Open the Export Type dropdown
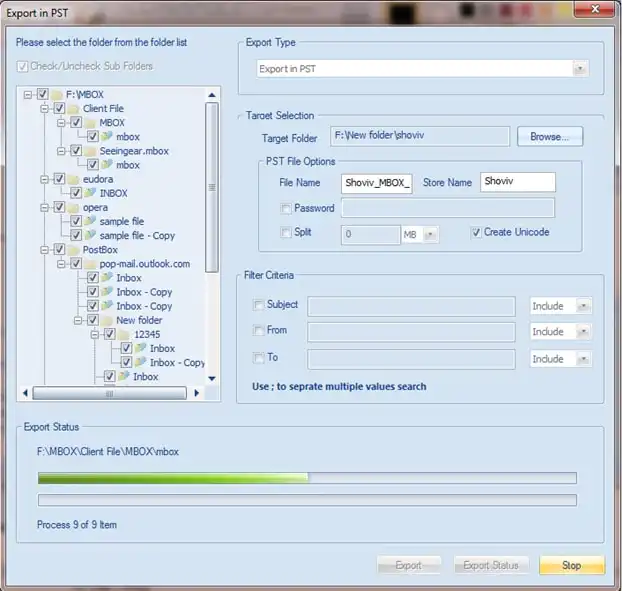The width and height of the screenshot is (622, 591). pos(580,69)
